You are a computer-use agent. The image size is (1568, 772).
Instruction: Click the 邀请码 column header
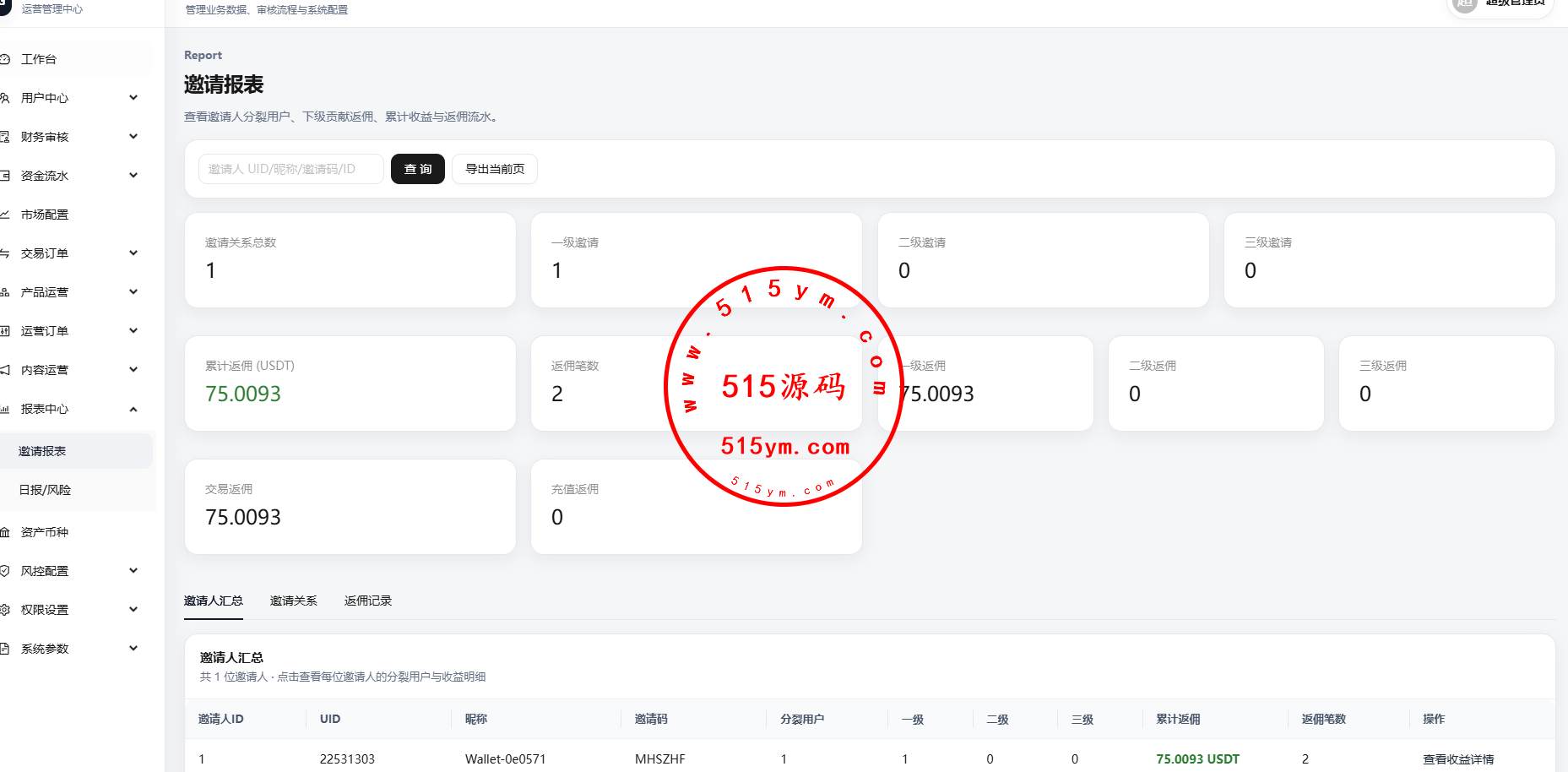[x=651, y=719]
